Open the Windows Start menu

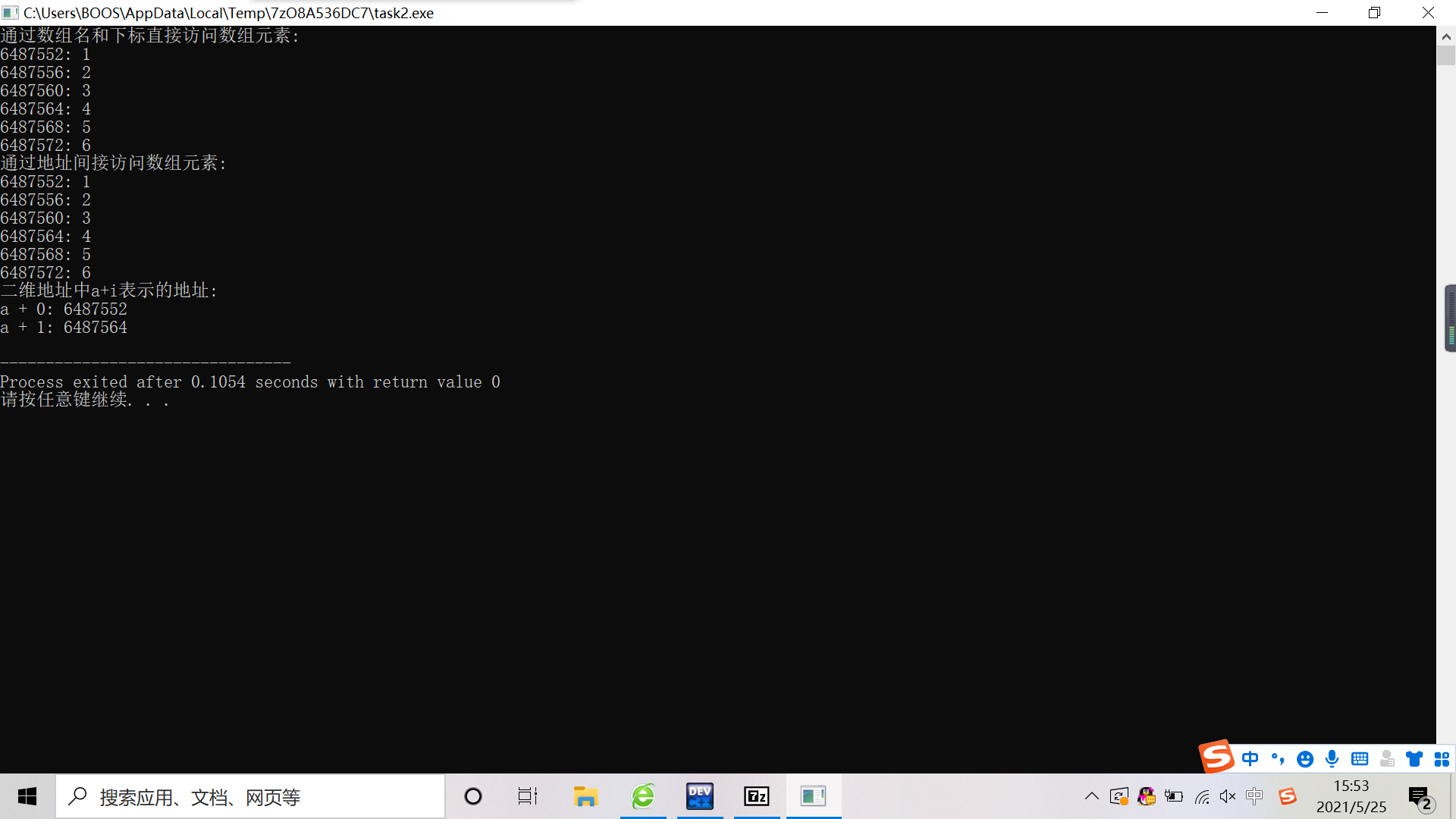[x=27, y=796]
